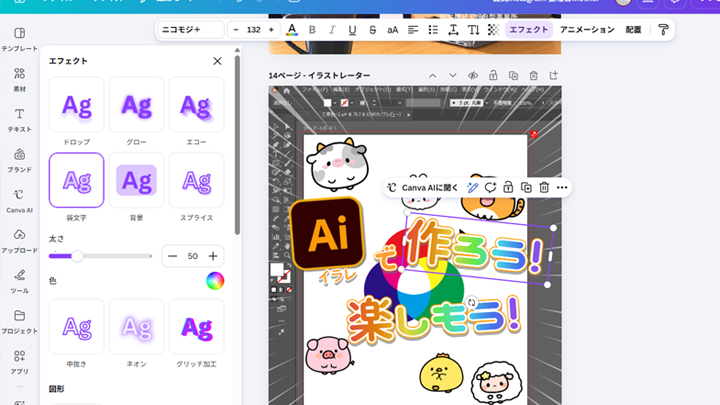720x405 pixels.
Task: Delete page 14 with trash icon
Action: tap(533, 75)
